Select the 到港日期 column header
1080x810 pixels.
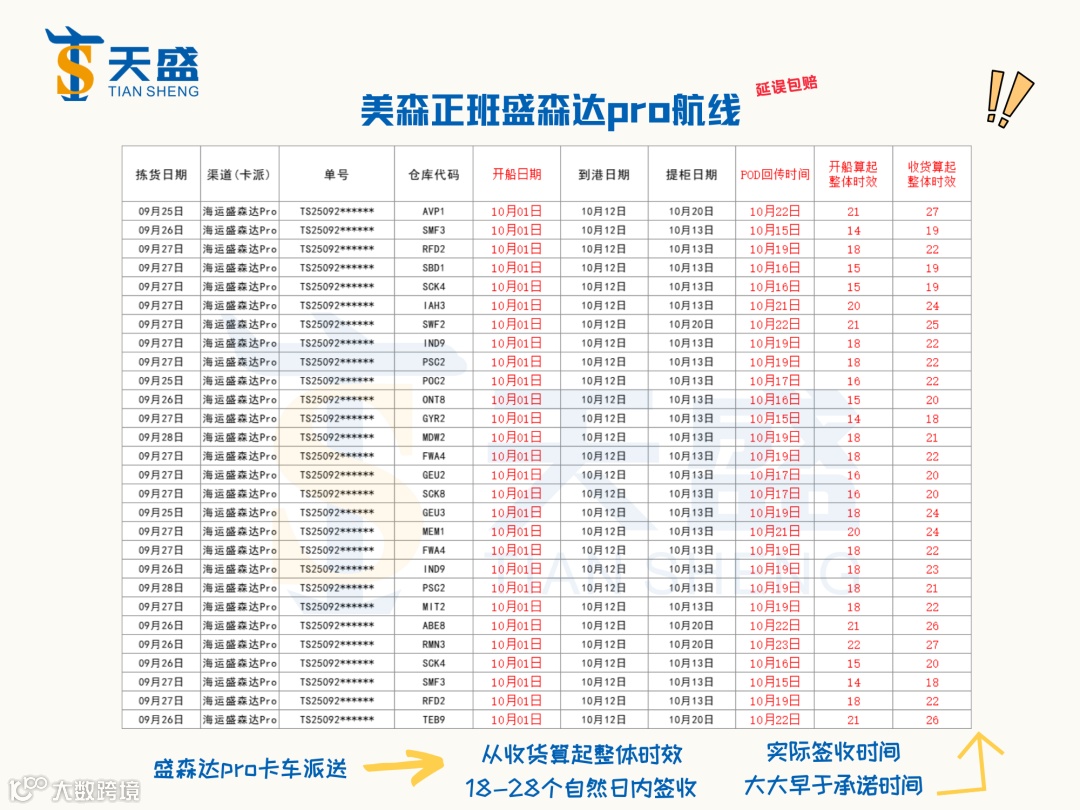pyautogui.click(x=603, y=174)
